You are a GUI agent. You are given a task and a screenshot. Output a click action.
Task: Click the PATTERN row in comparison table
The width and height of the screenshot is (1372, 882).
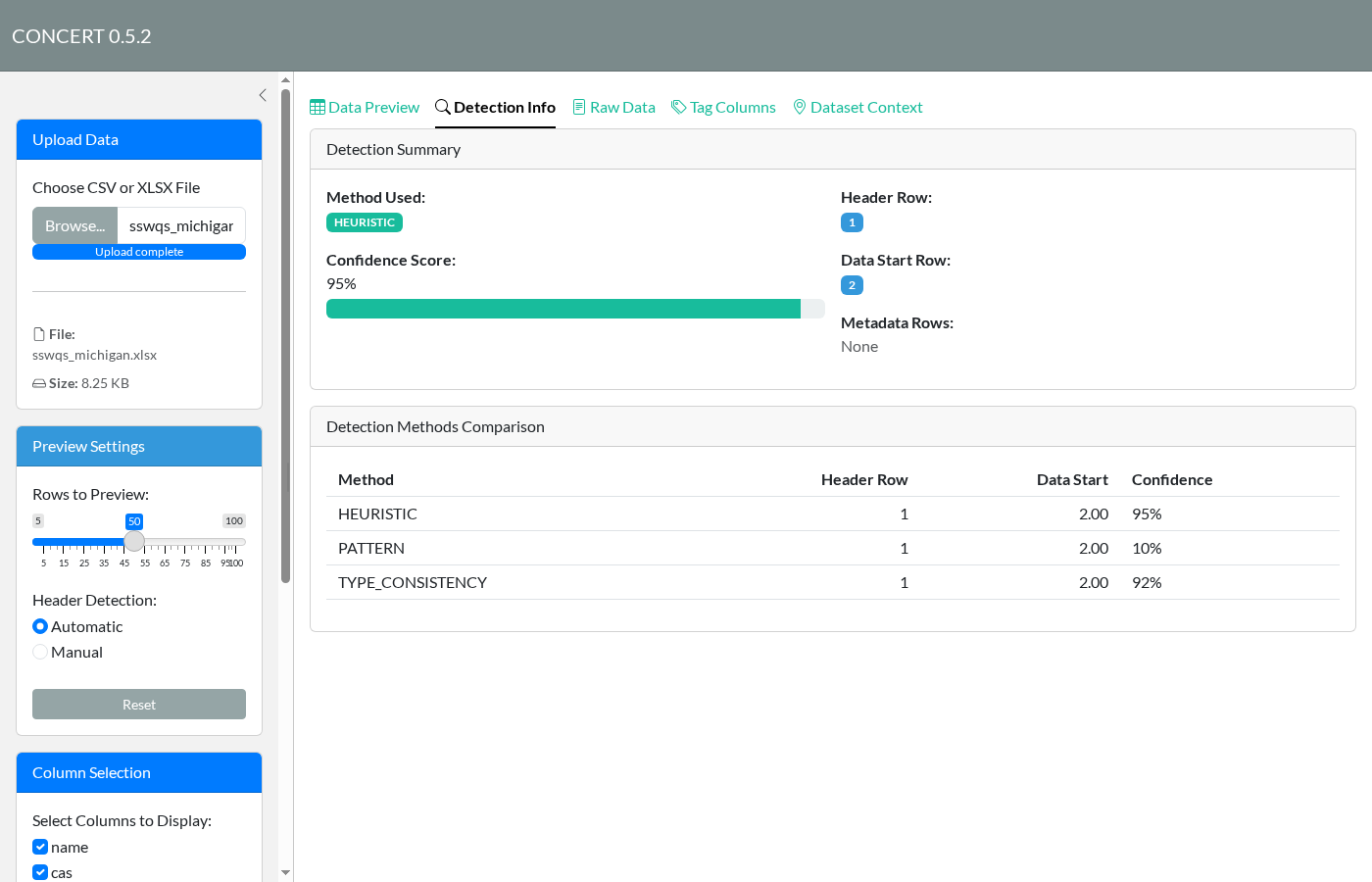833,548
